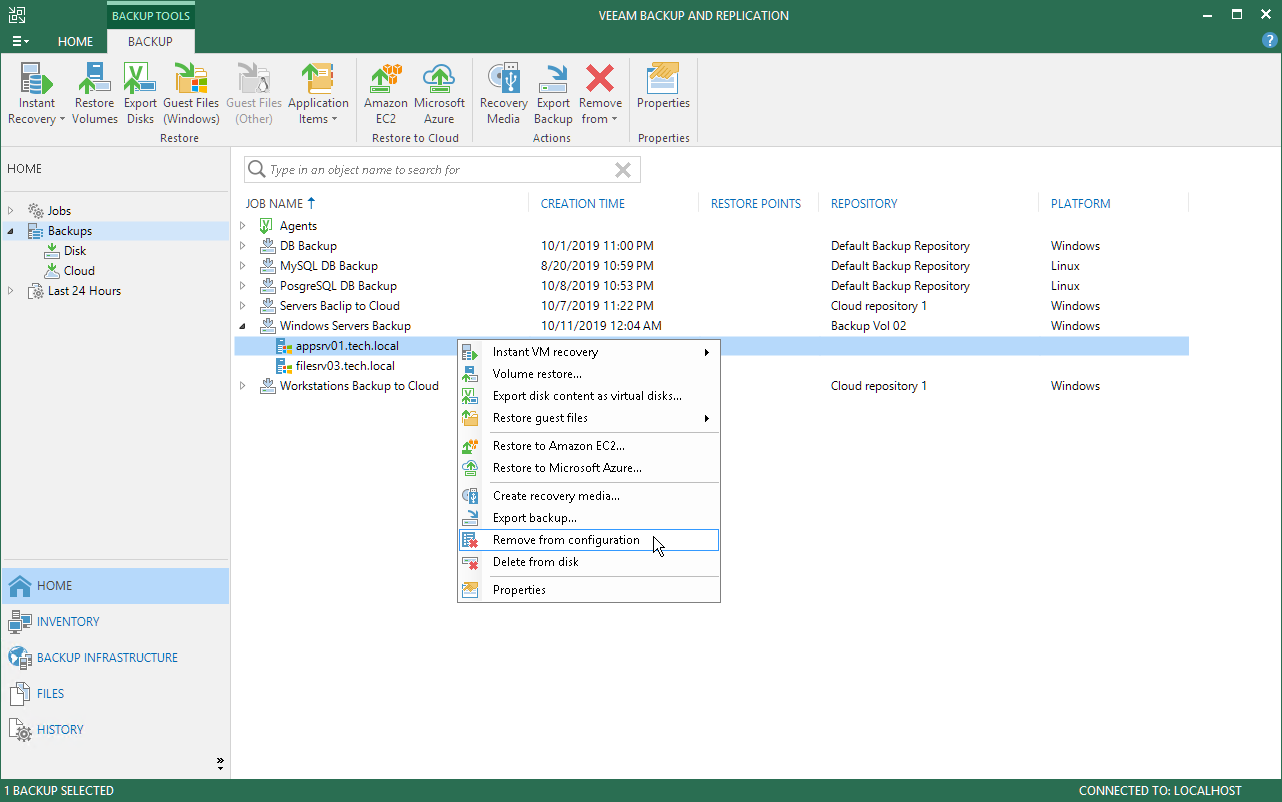Viewport: 1282px width, 802px height.
Task: Choose Instant VM recovery menu entry
Action: (x=589, y=352)
